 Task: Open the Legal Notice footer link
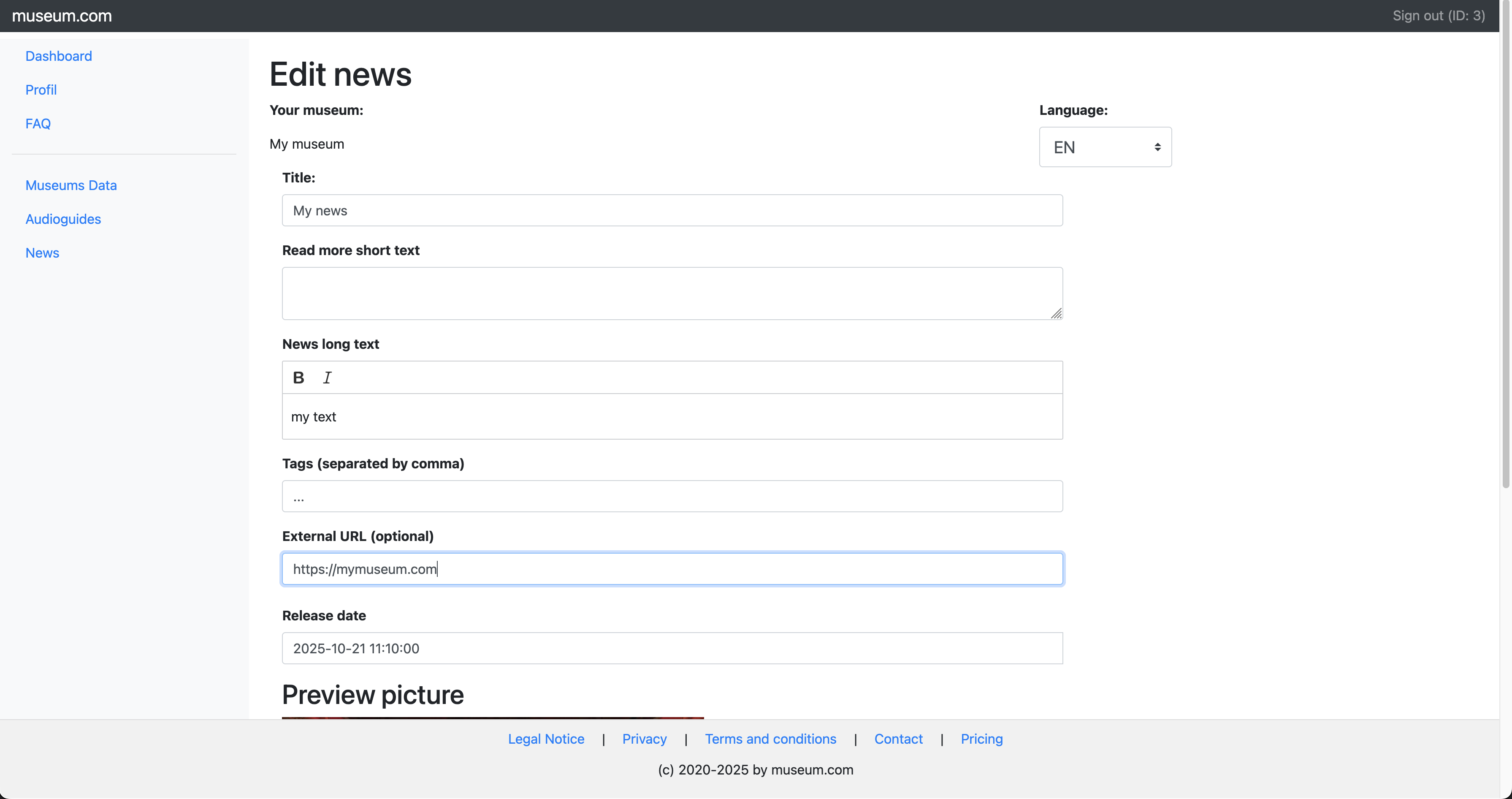pos(546,739)
